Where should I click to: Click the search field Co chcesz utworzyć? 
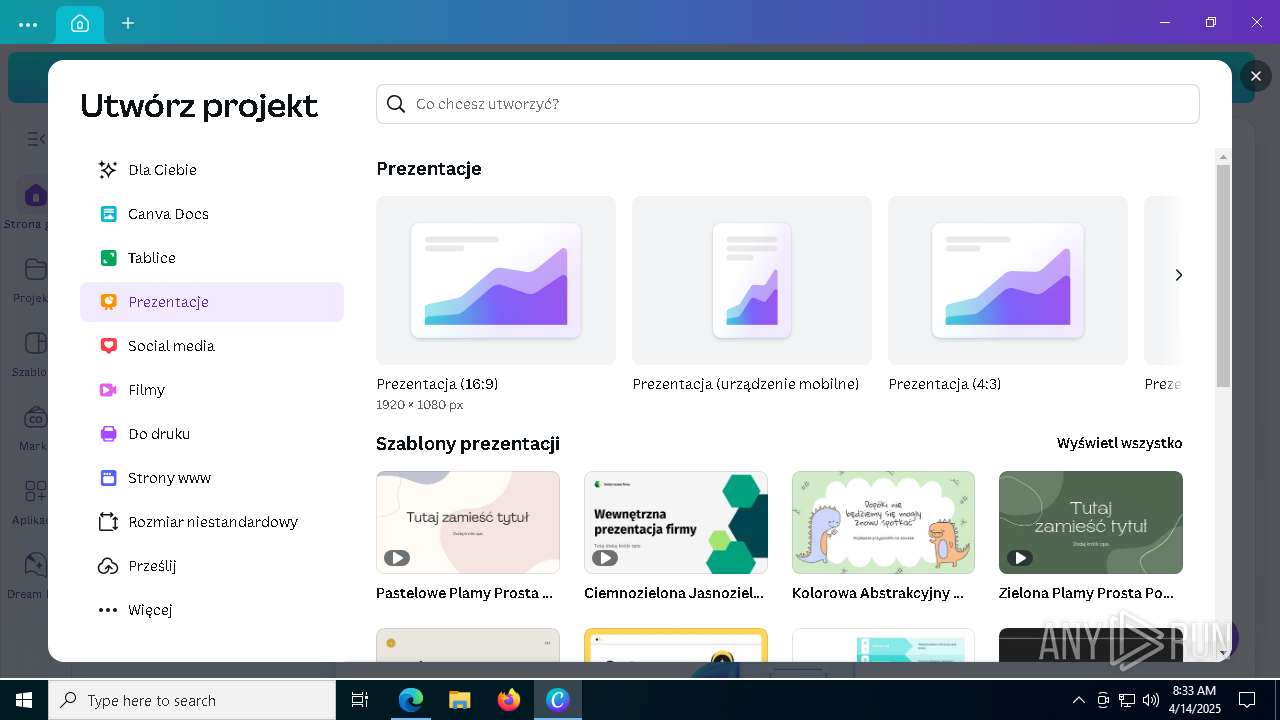pyautogui.click(x=788, y=104)
